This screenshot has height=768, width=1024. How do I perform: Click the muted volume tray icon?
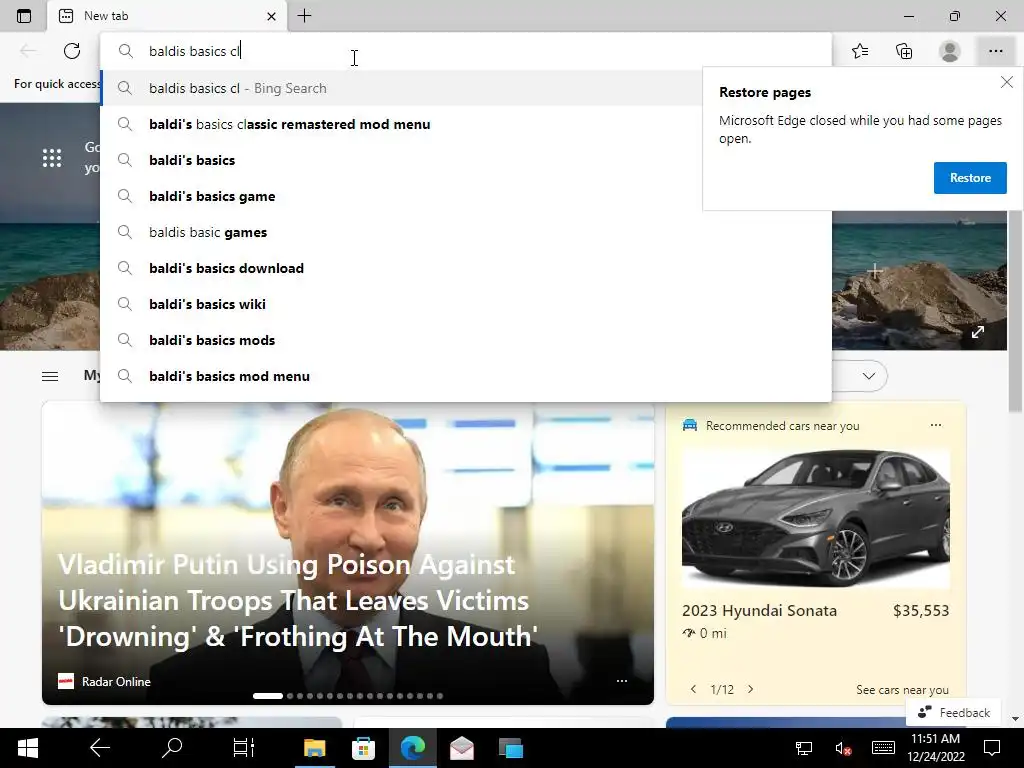point(843,748)
